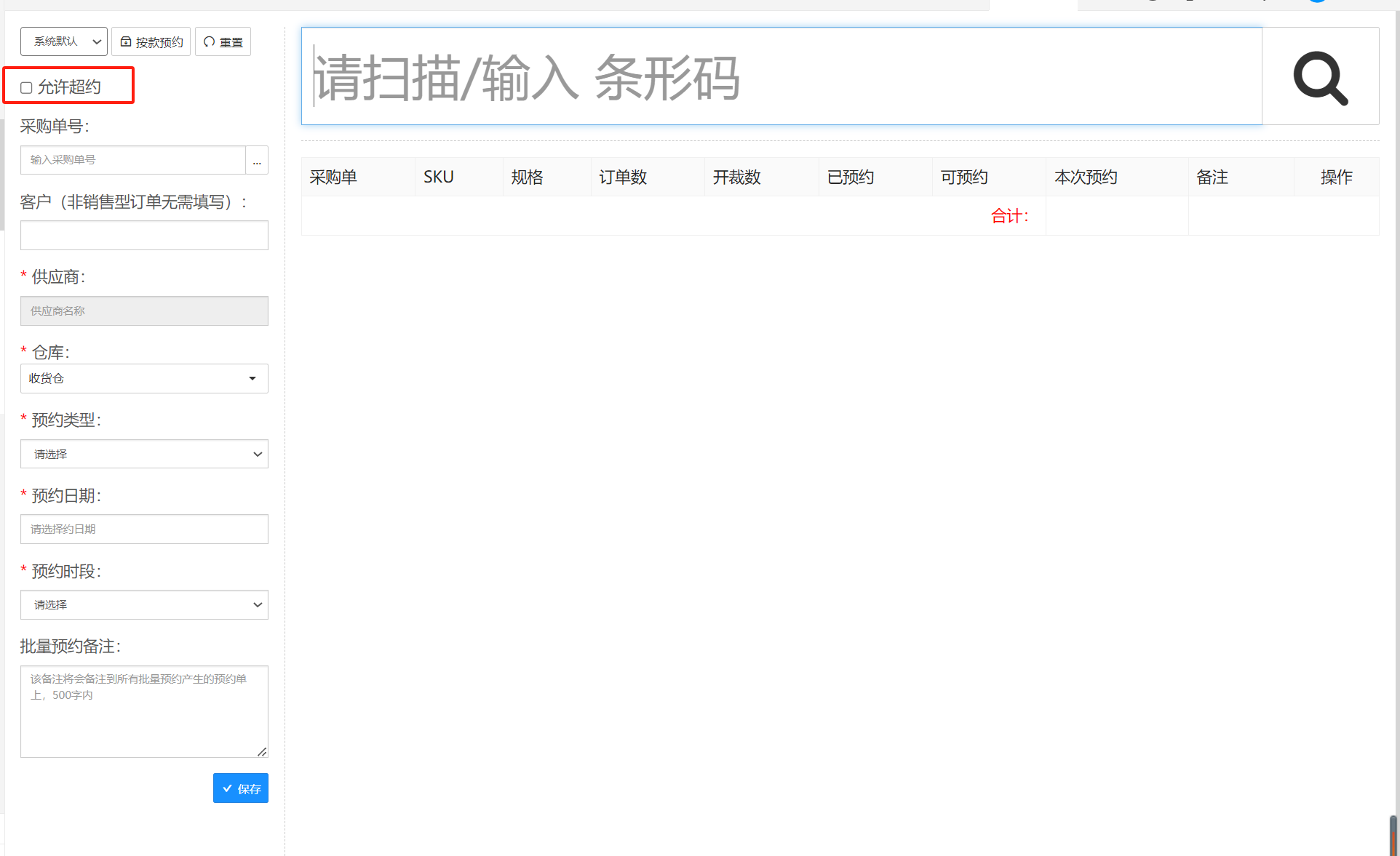Focus the barcode scan input field

781,77
